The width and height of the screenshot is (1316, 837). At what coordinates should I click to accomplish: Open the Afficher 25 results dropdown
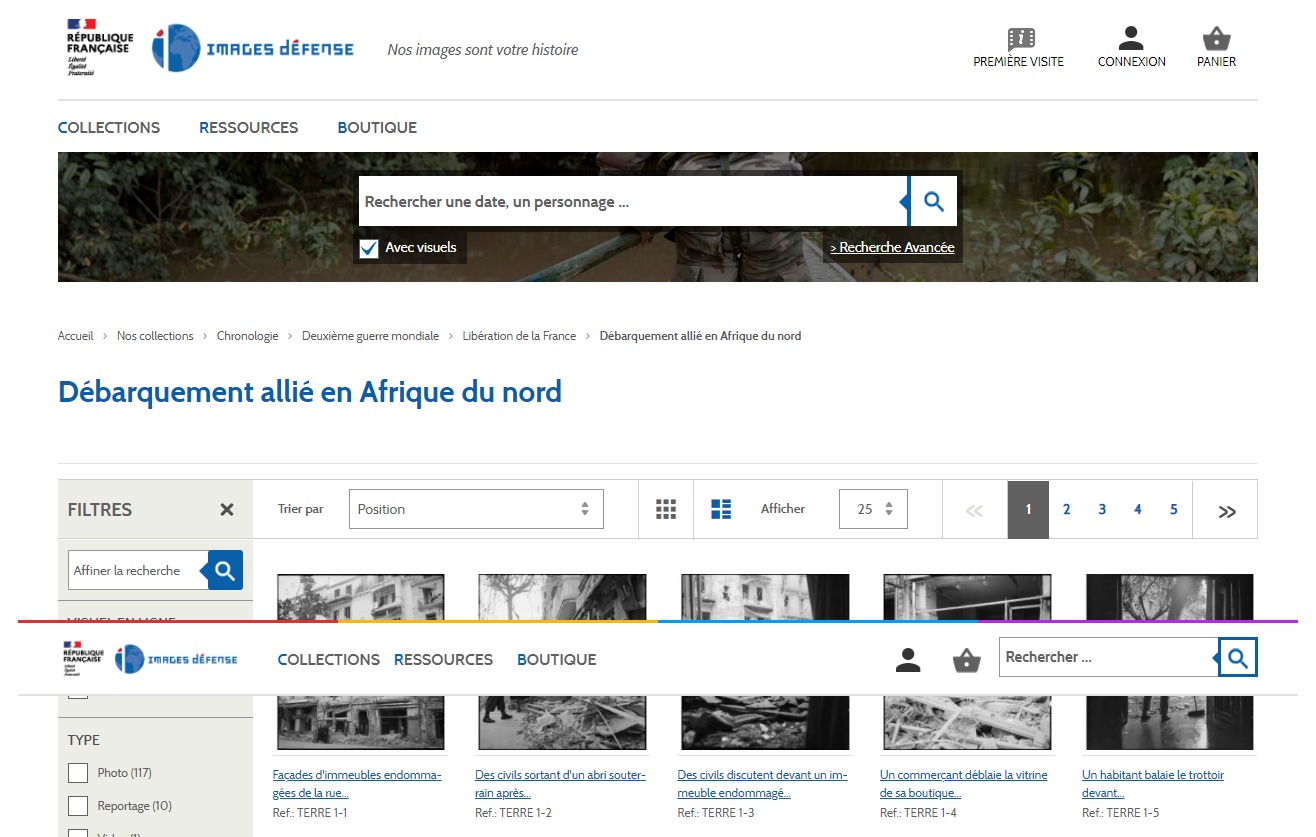[x=873, y=509]
